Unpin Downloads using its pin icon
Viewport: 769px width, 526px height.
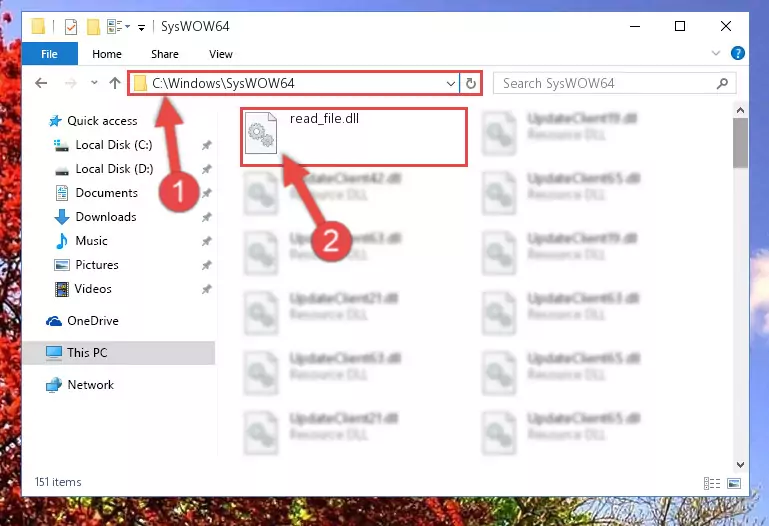click(206, 217)
